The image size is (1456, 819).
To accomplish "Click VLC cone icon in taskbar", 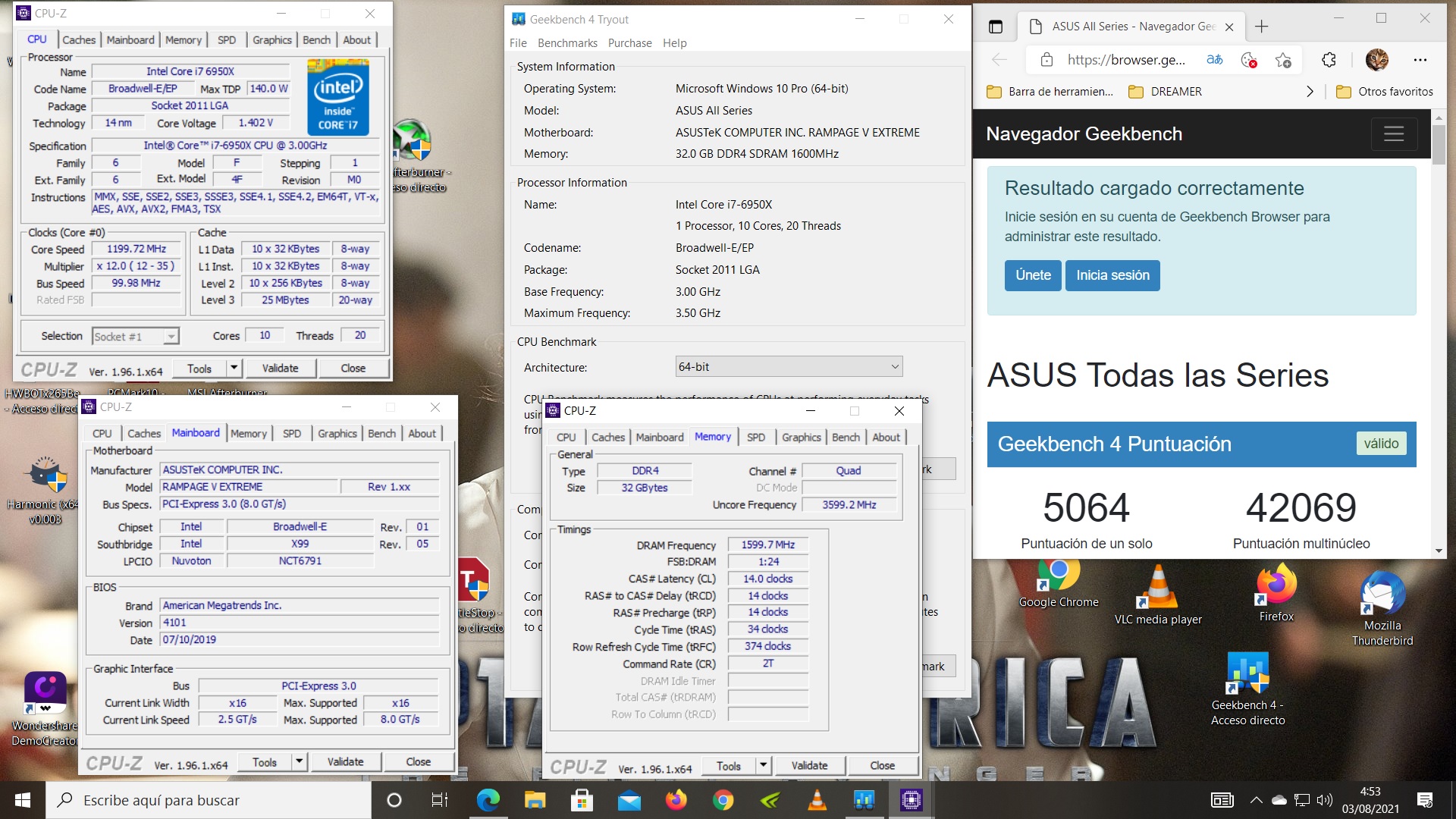I will point(817,800).
